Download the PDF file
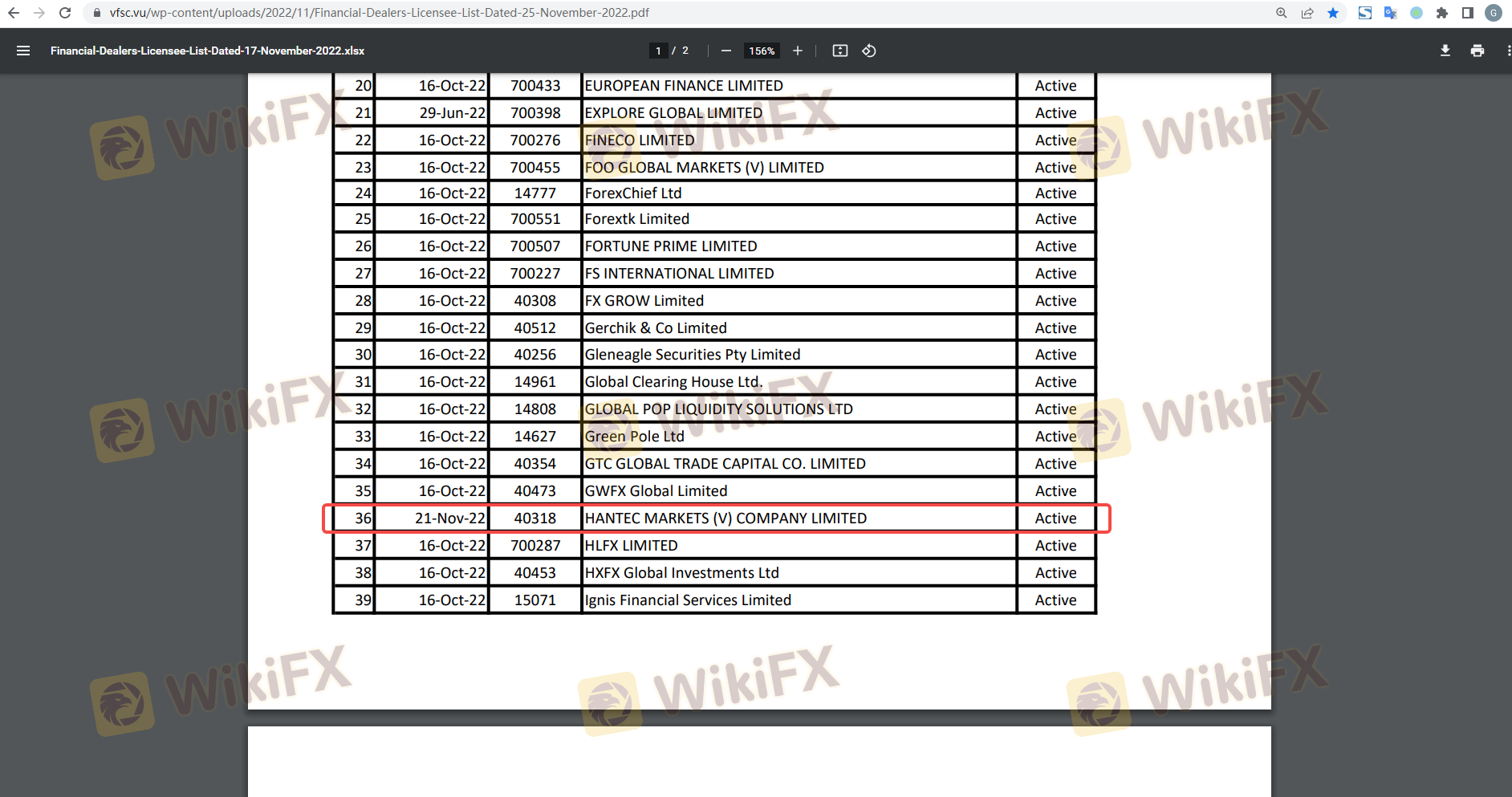Image resolution: width=1512 pixels, height=797 pixels. tap(1445, 51)
